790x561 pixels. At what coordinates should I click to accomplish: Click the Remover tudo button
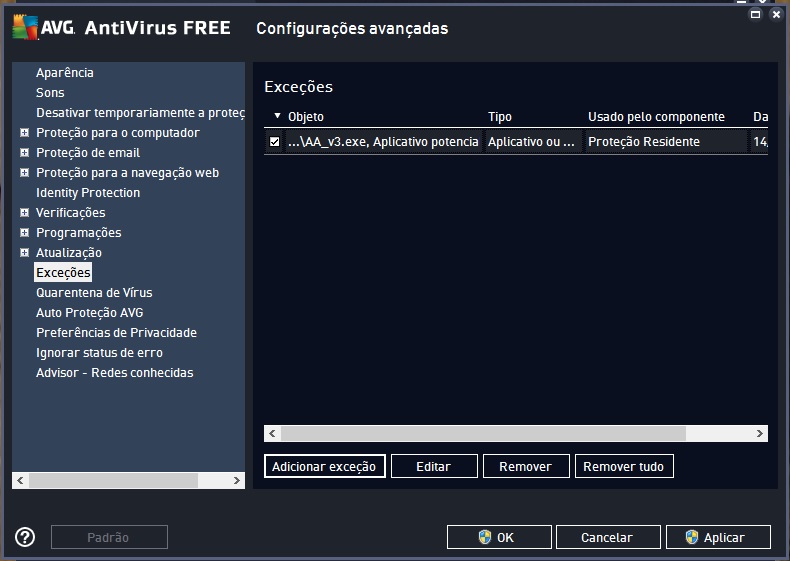pyautogui.click(x=623, y=466)
